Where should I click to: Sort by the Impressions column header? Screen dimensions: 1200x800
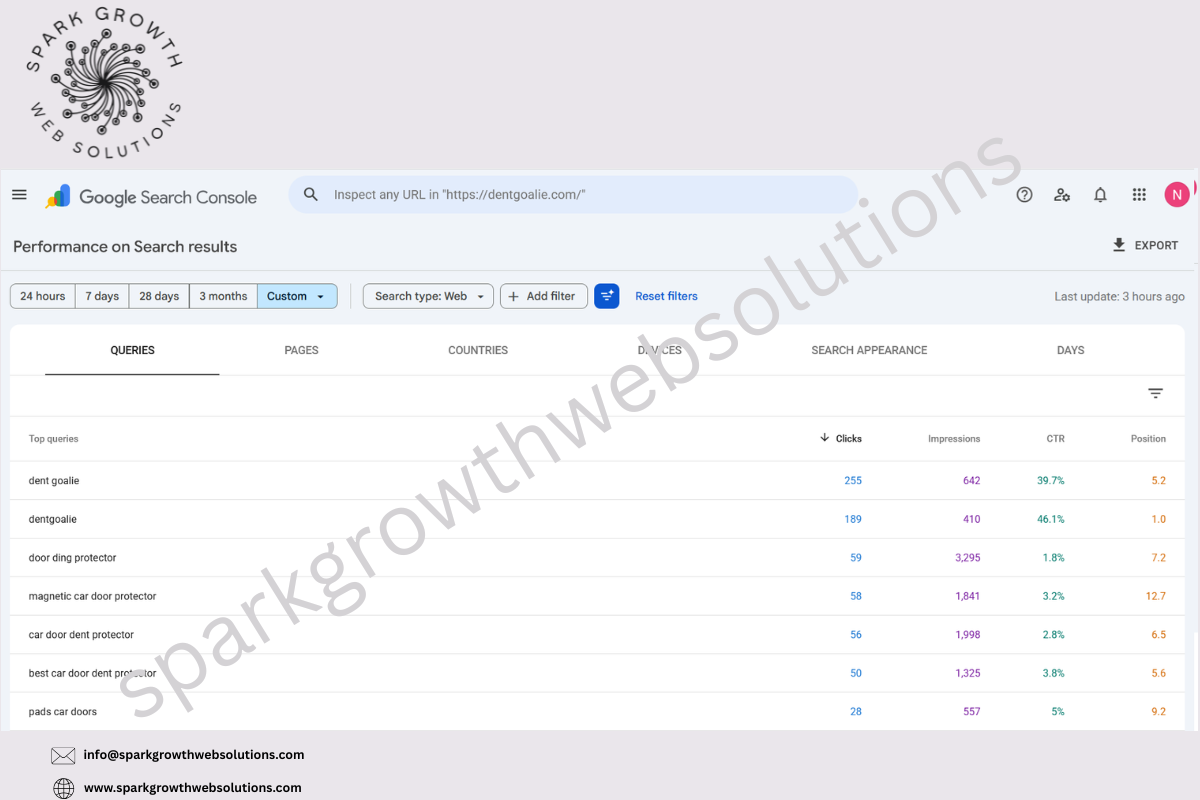coord(954,439)
